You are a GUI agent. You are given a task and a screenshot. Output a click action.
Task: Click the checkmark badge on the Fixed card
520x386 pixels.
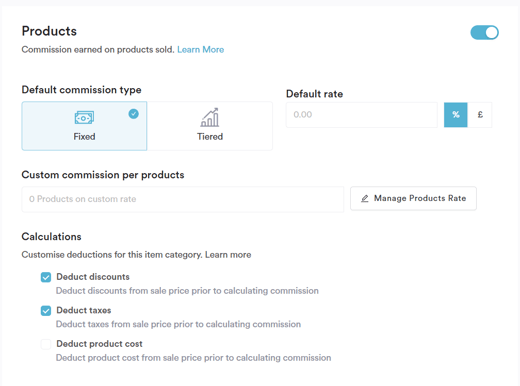[x=134, y=114]
